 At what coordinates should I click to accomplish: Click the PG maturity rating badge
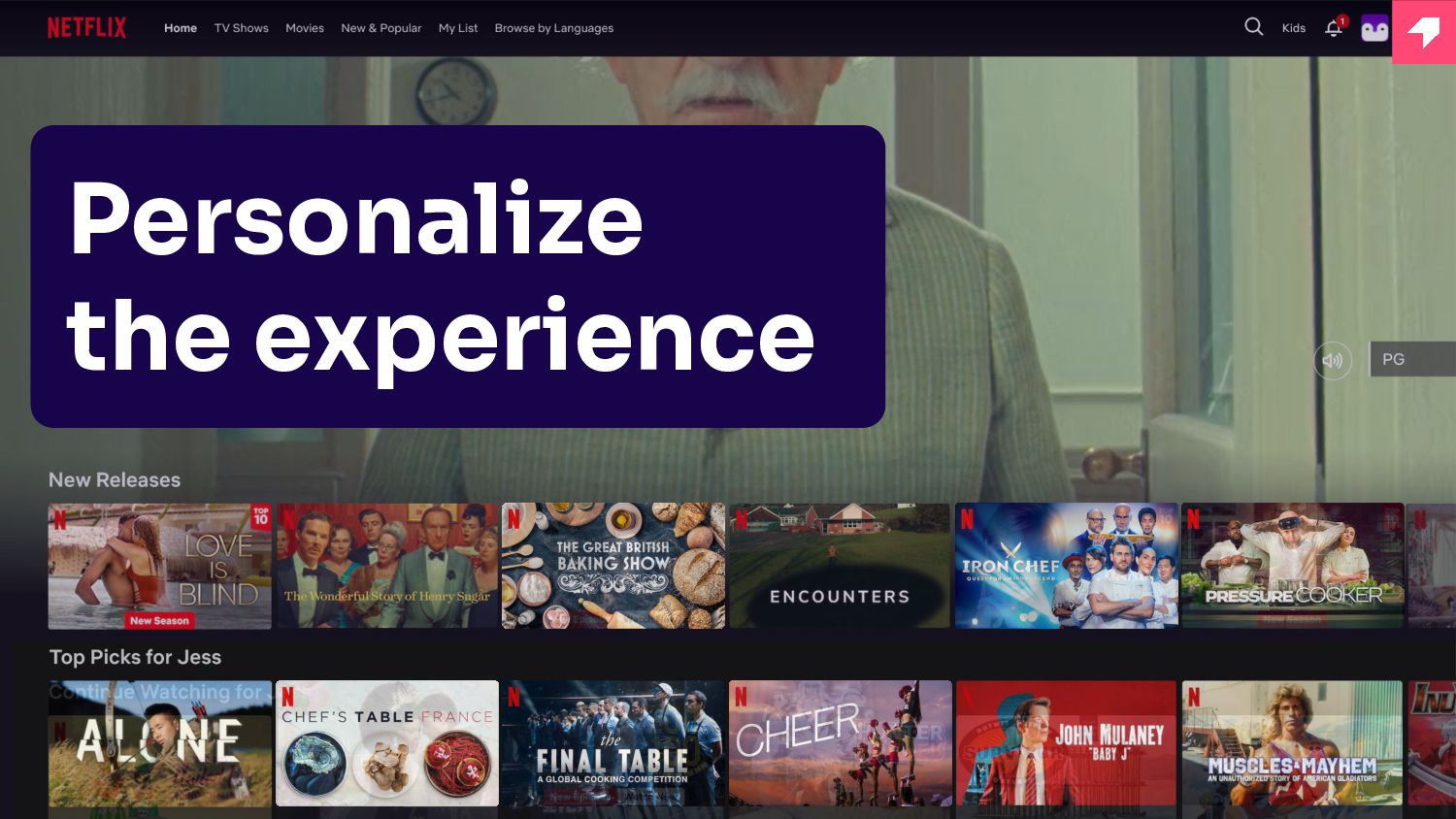pyautogui.click(x=1412, y=359)
